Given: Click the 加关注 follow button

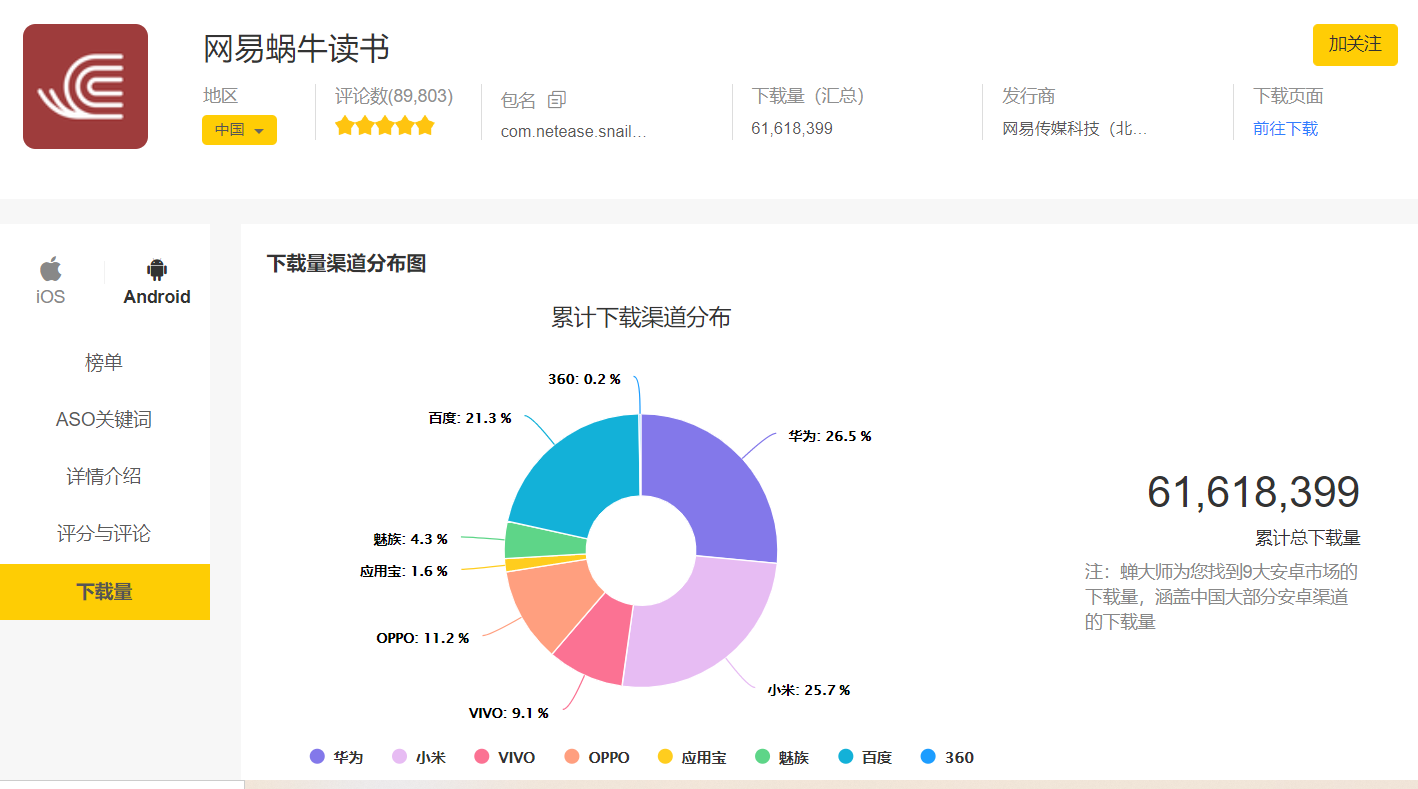Looking at the screenshot, I should pos(1355,45).
